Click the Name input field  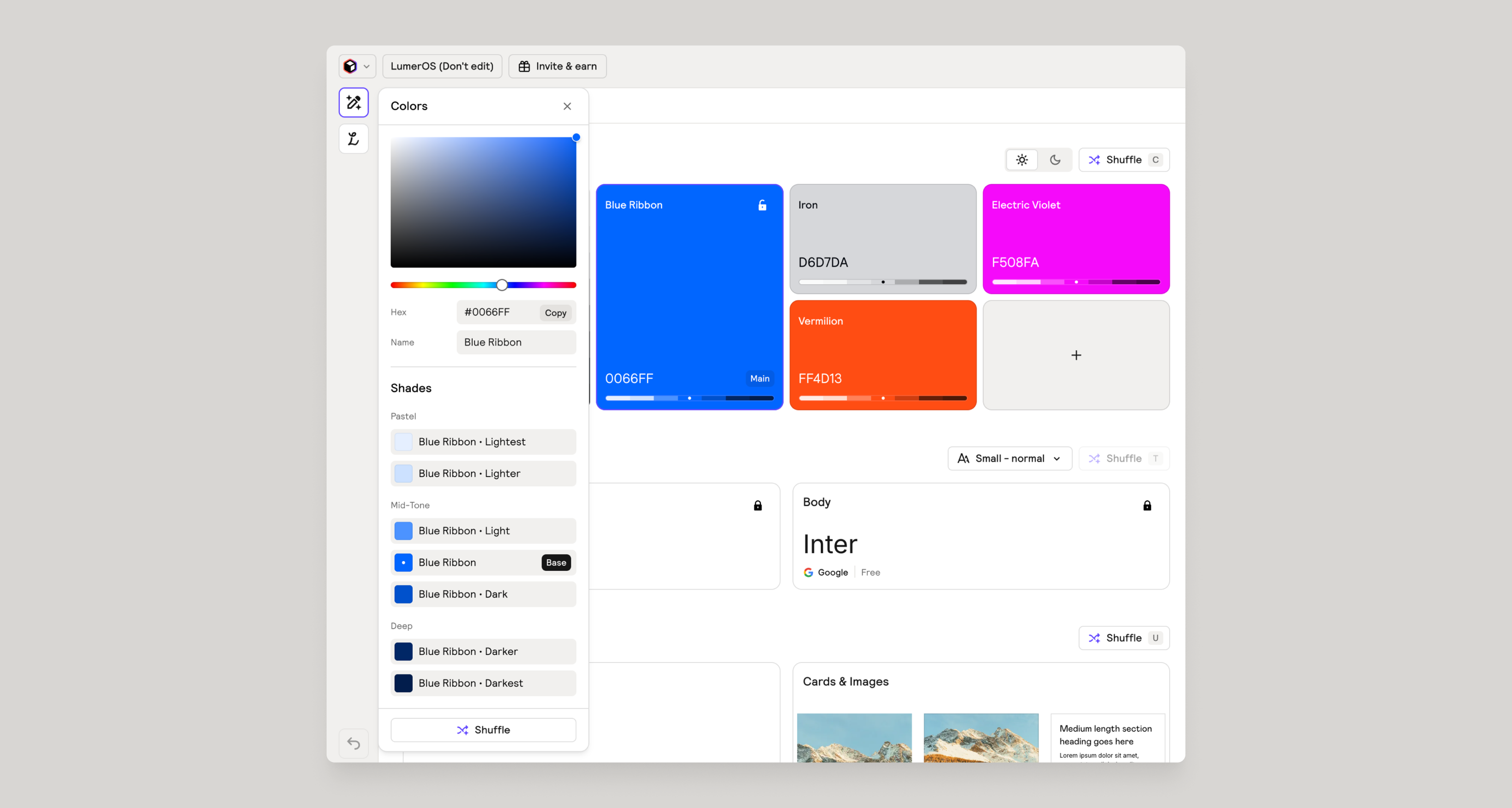[x=516, y=342]
